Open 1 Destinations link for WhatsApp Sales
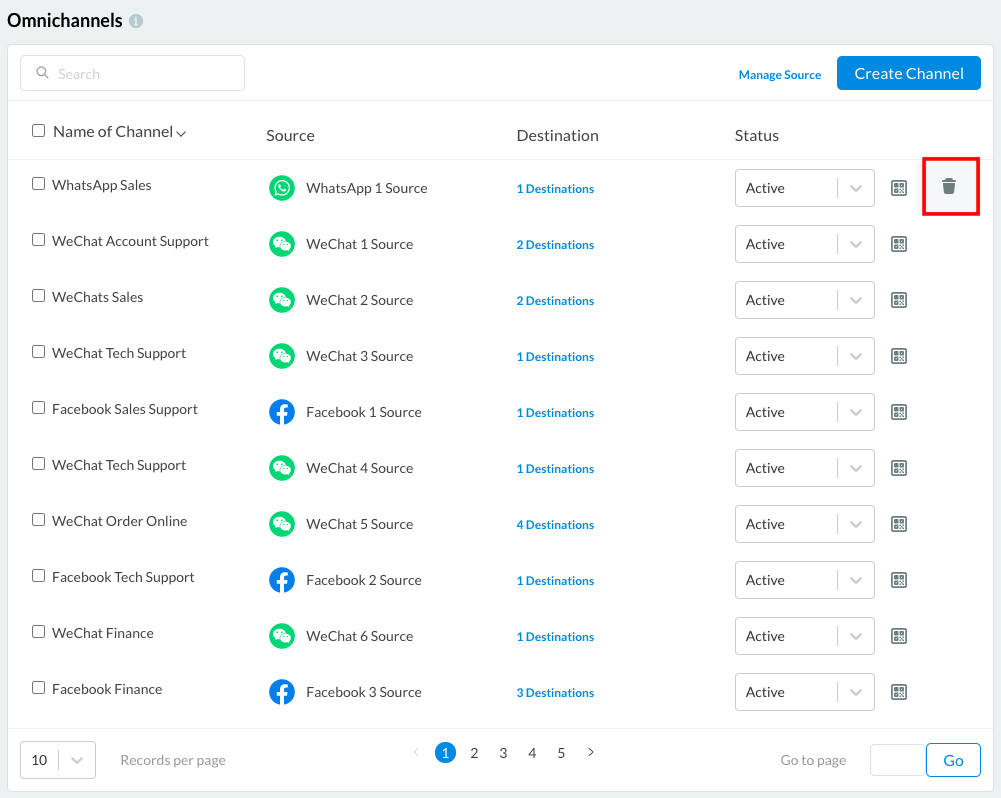Viewport: 1001px width, 798px height. (555, 189)
